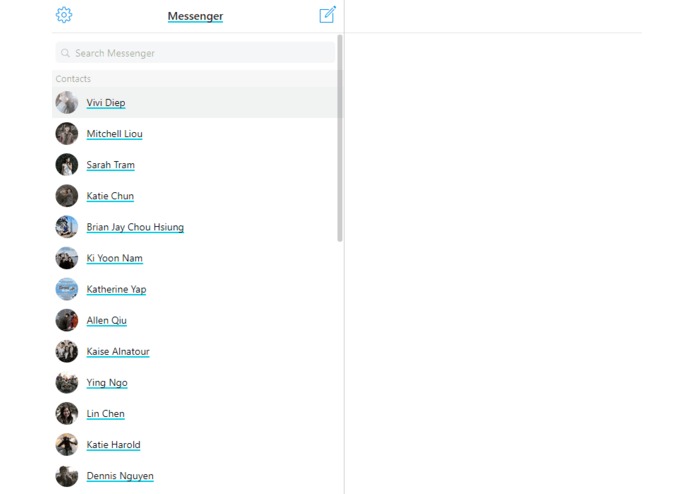Click the contacts list scrollbar
The height and width of the screenshot is (494, 695).
(340, 138)
